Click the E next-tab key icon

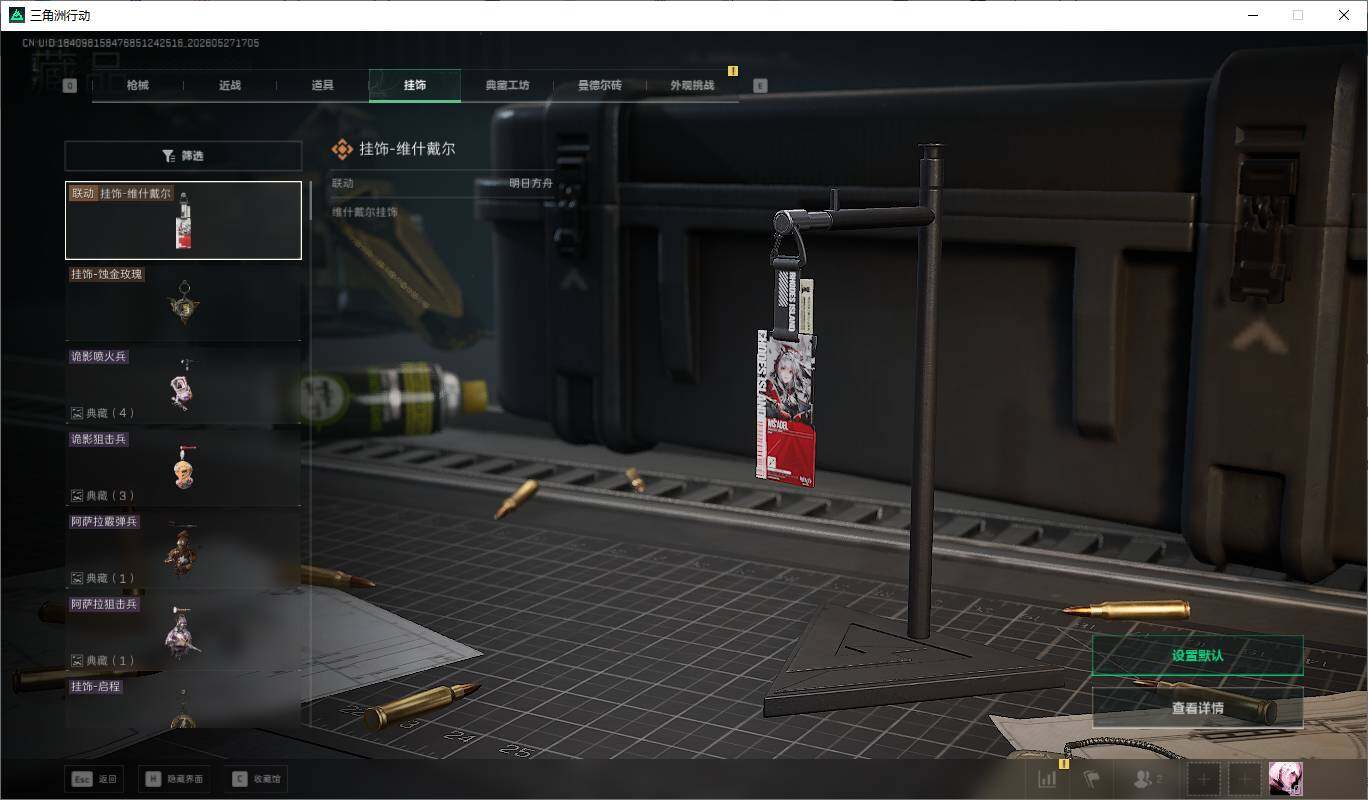[760, 86]
